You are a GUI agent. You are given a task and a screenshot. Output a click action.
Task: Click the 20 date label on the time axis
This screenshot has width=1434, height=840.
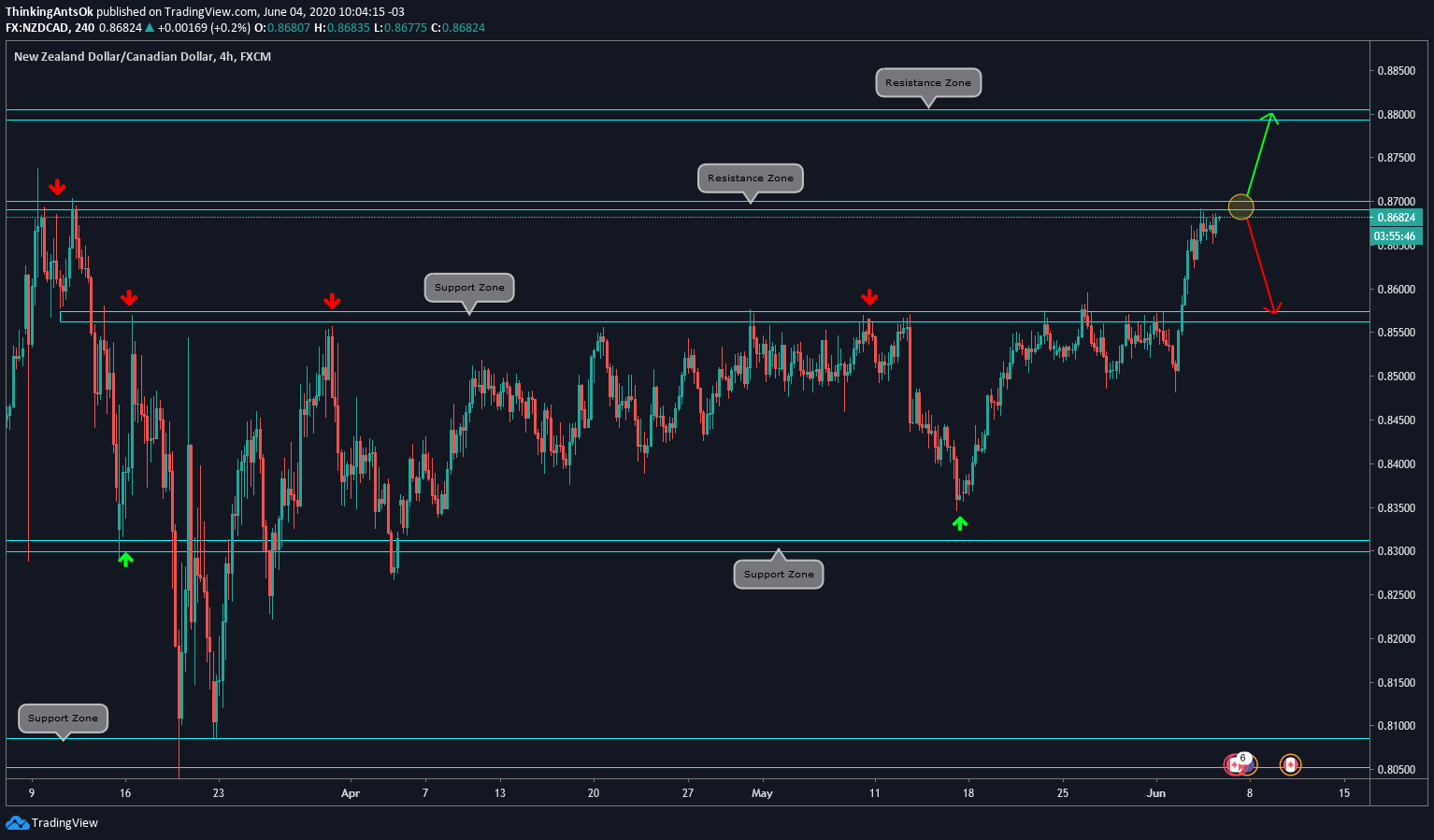coord(594,793)
